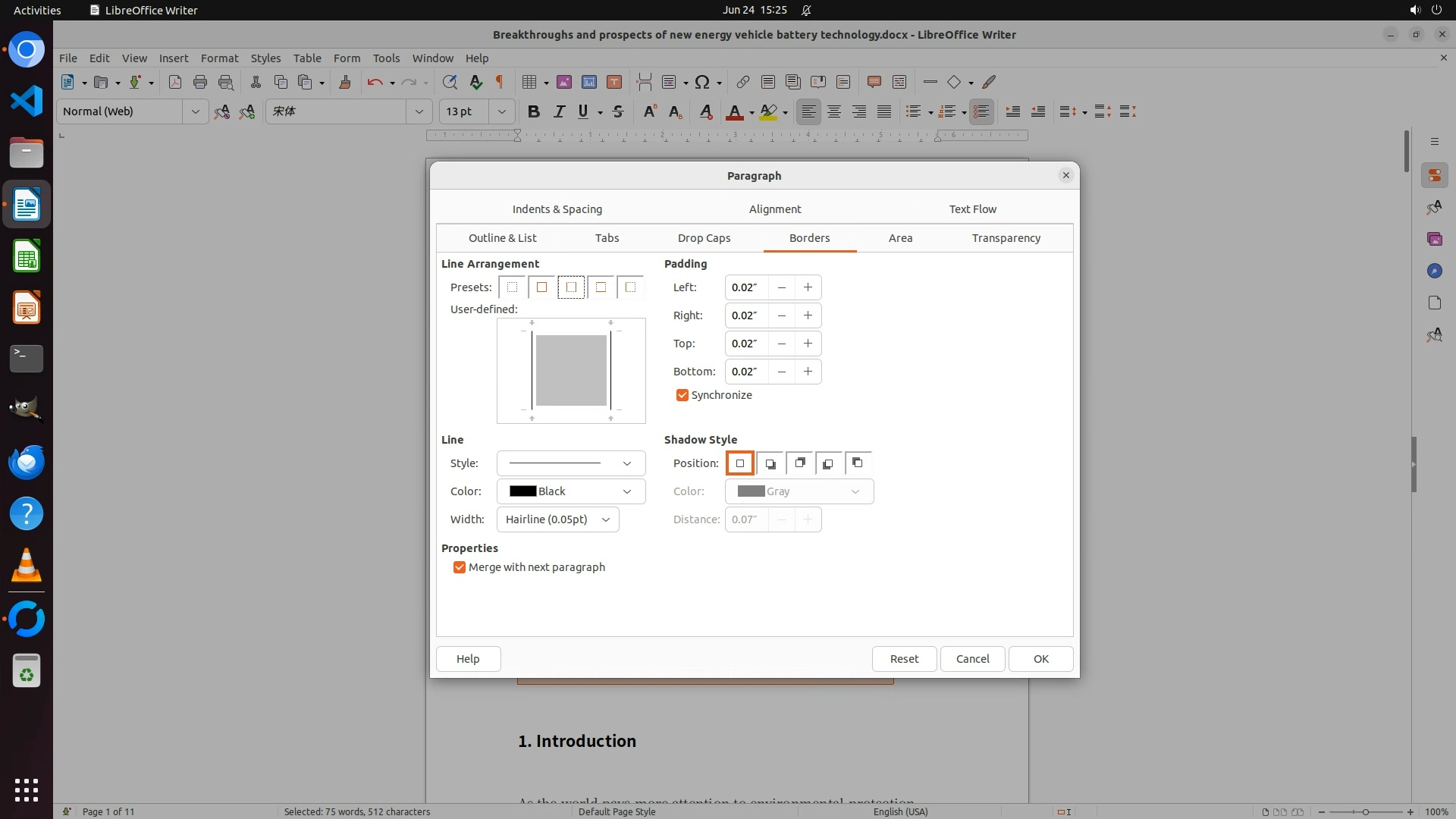Click Export as PDF toolbar icon

click(x=174, y=82)
